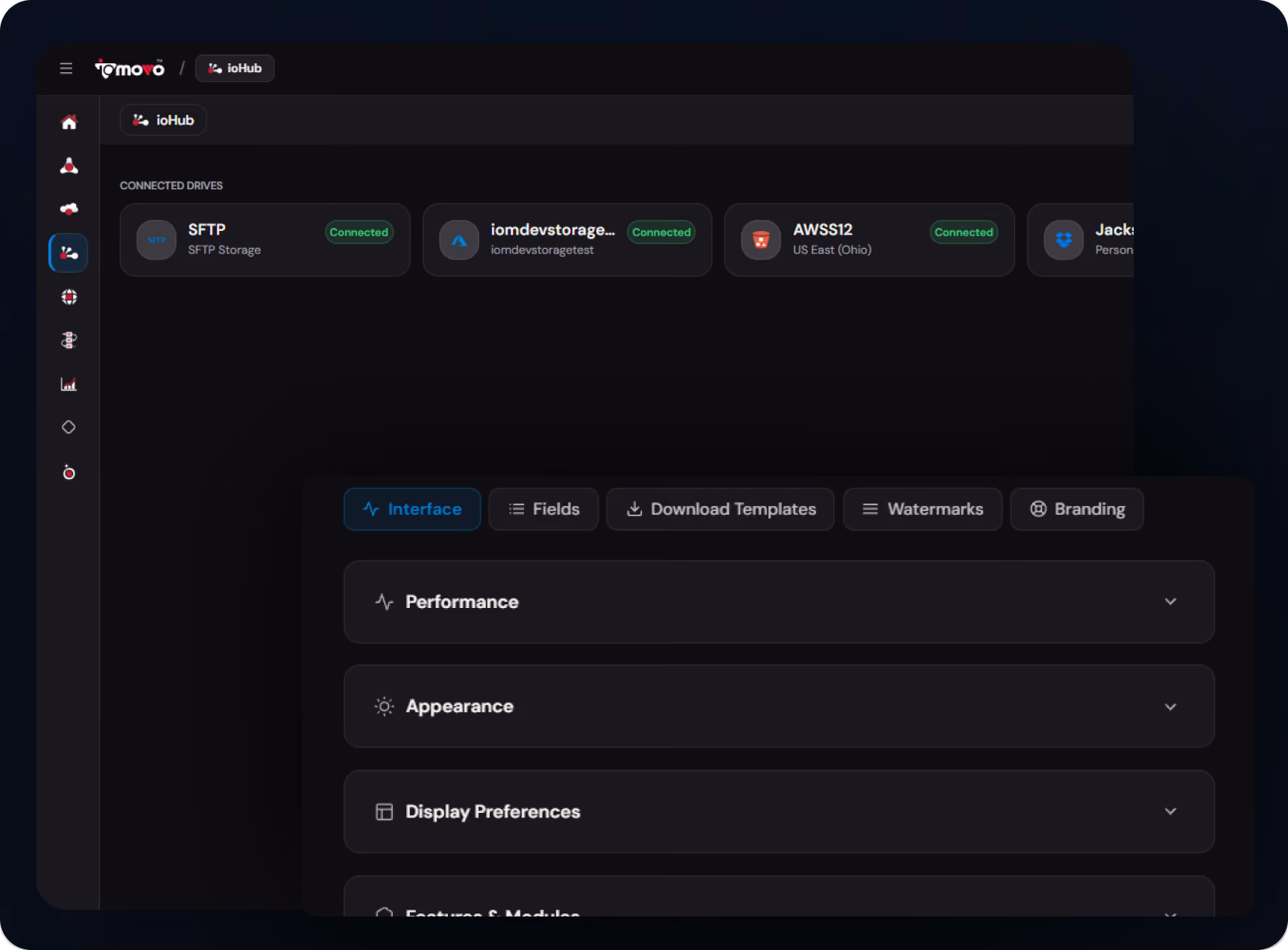Select the three-node network sidebar icon
This screenshot has height=950, width=1288.
click(x=69, y=165)
